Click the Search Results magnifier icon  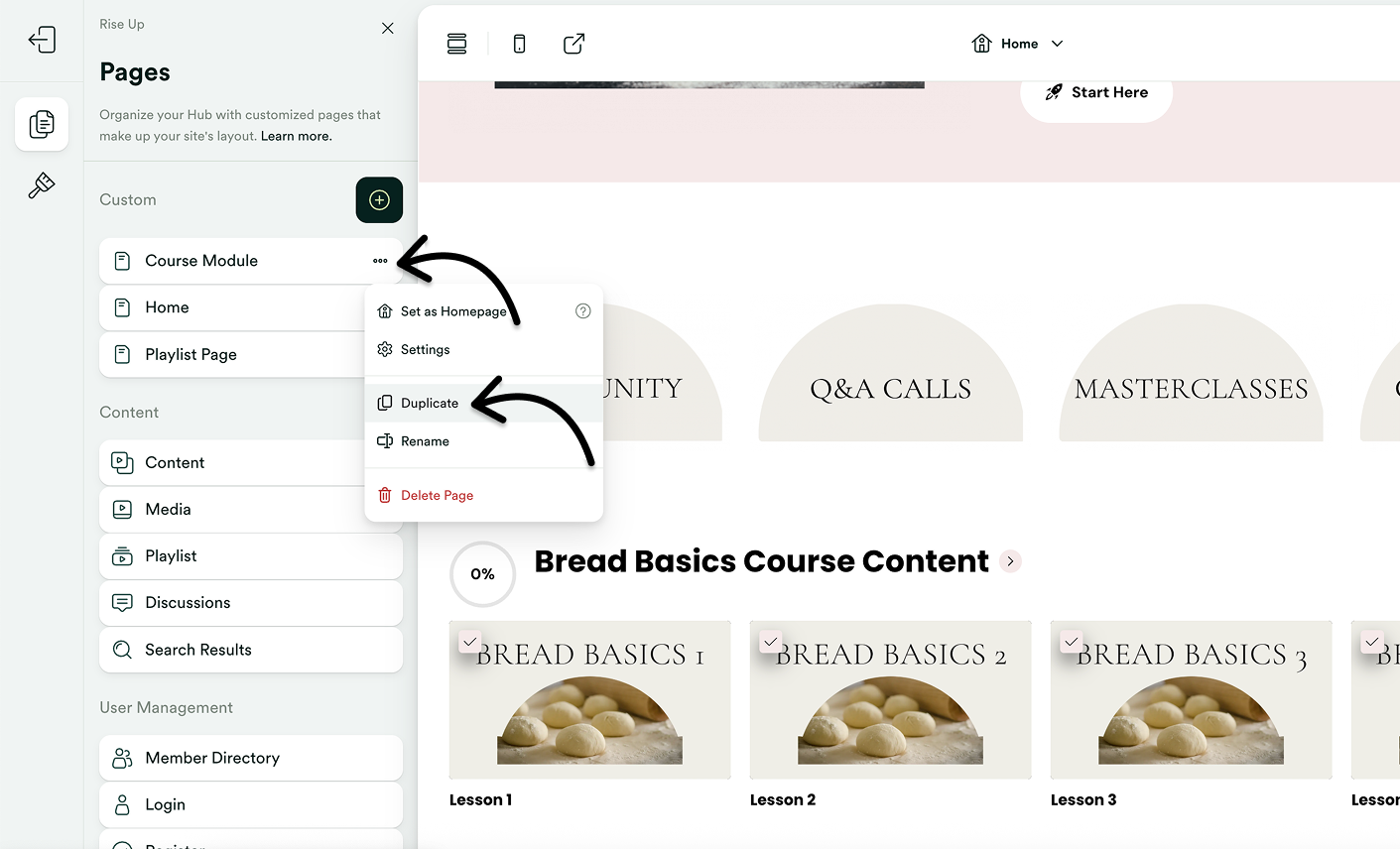click(120, 650)
